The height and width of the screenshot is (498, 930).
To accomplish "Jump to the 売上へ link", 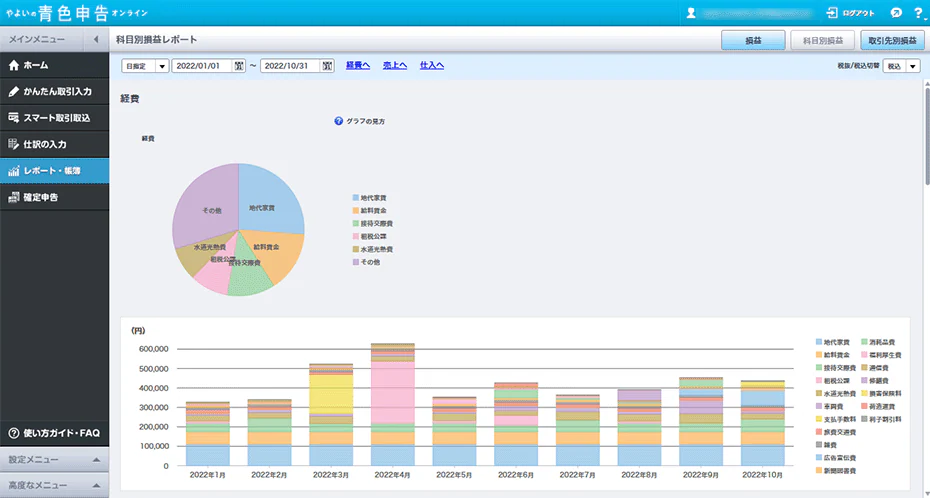I will click(x=394, y=66).
